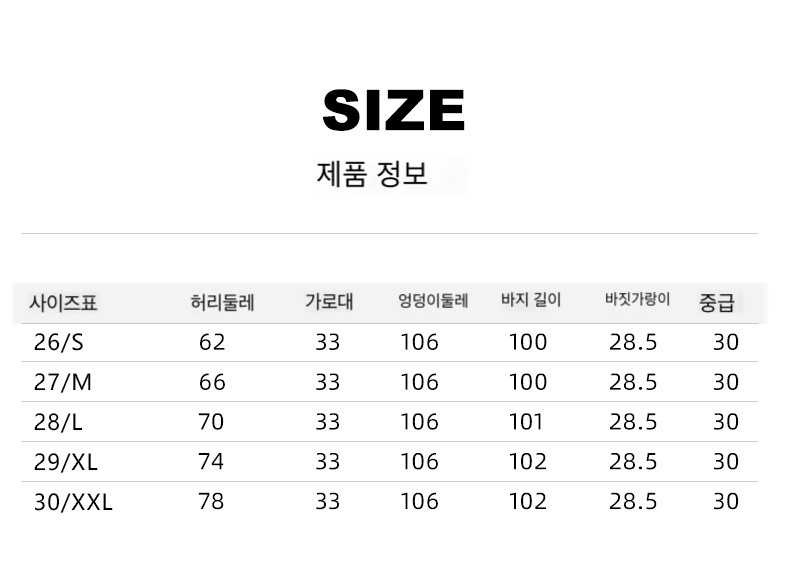
Task: Click 28.5 value in 29/XL row
Action: pos(633,462)
